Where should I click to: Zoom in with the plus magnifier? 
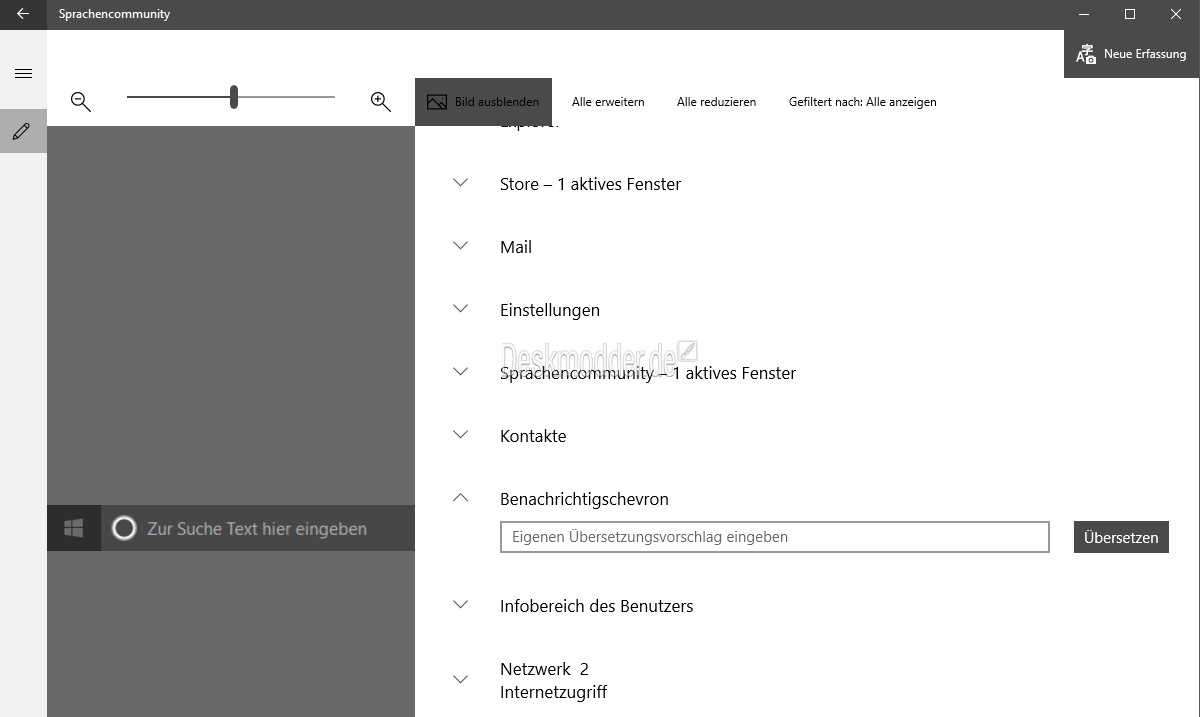(380, 101)
